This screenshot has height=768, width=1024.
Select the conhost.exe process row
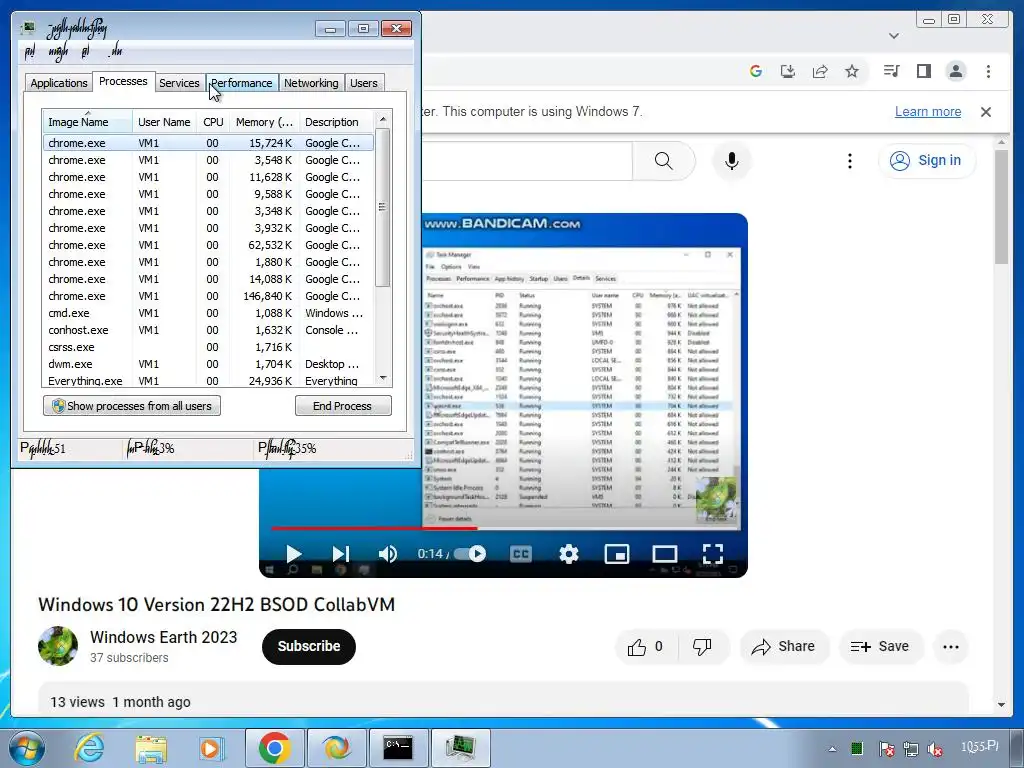point(208,330)
